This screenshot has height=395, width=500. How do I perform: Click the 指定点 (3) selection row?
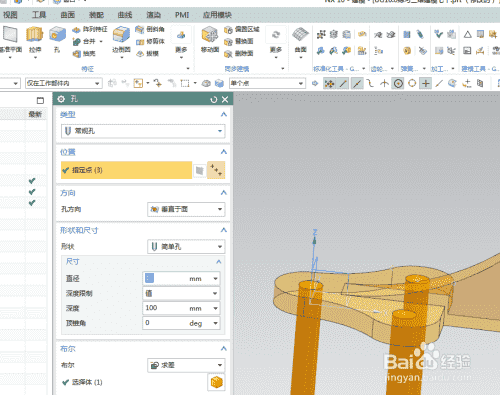pos(126,170)
